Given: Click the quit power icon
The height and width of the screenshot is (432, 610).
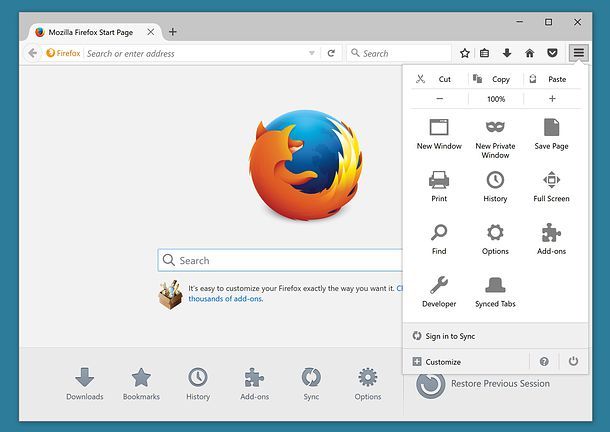Looking at the screenshot, I should pos(573,361).
